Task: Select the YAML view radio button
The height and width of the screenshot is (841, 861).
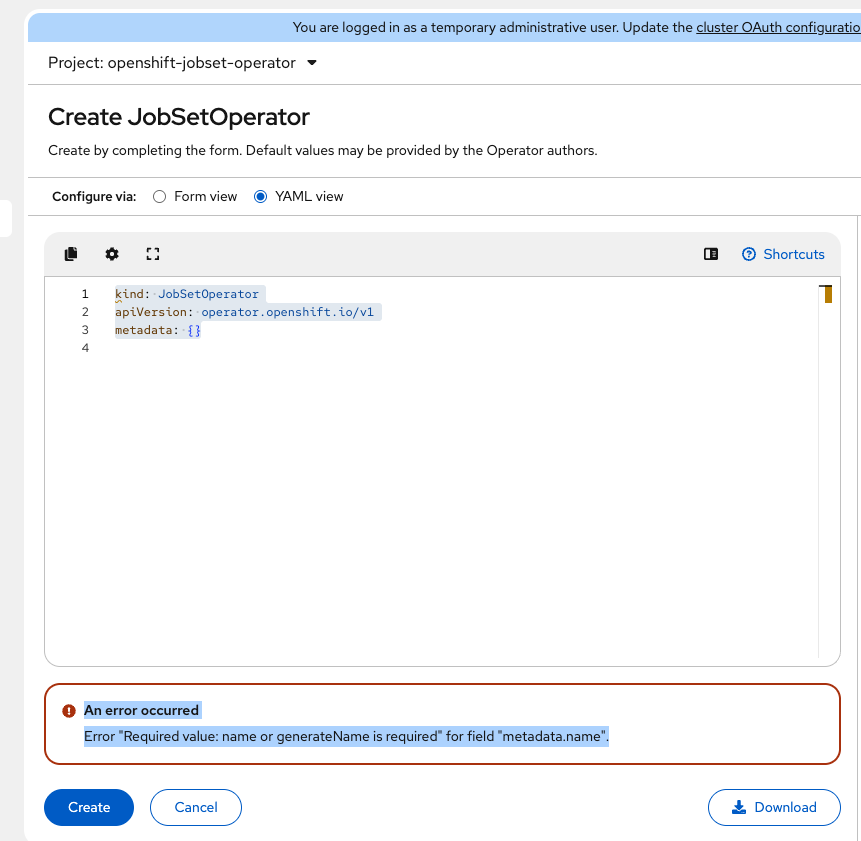Action: [261, 197]
